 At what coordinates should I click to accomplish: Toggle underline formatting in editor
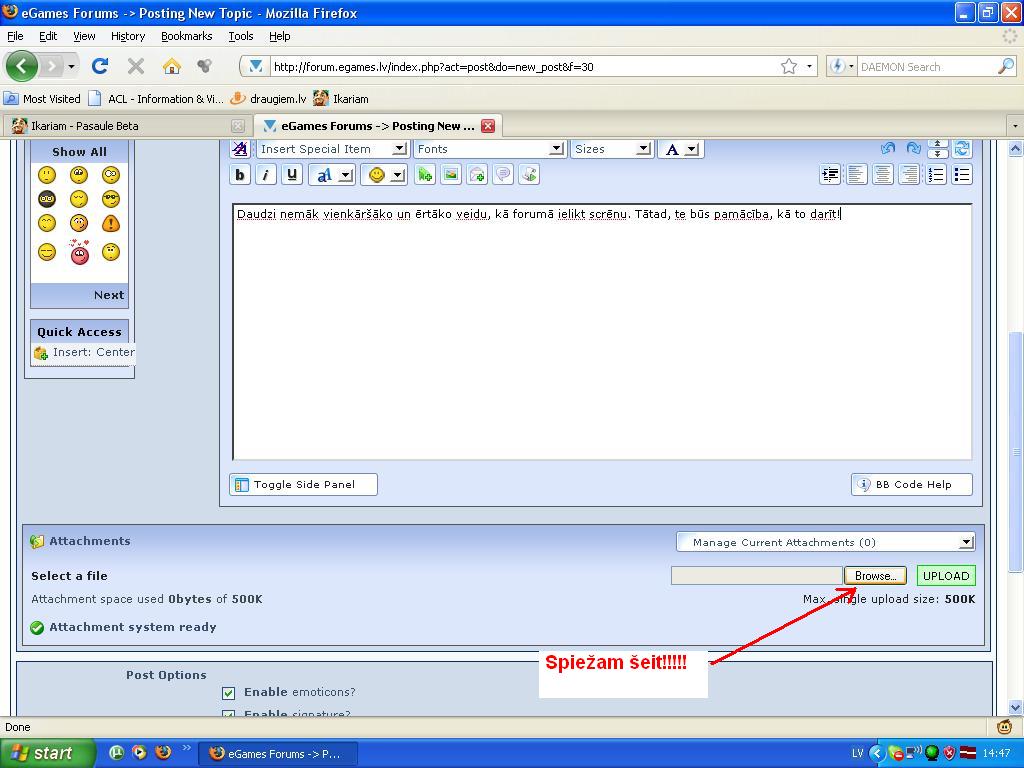tap(292, 175)
